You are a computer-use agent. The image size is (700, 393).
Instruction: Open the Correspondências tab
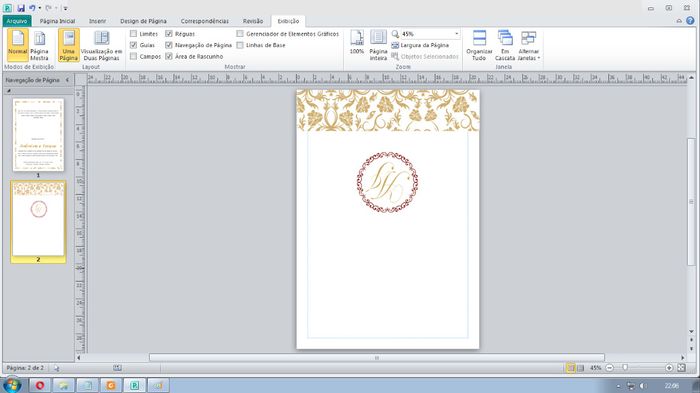click(x=204, y=21)
